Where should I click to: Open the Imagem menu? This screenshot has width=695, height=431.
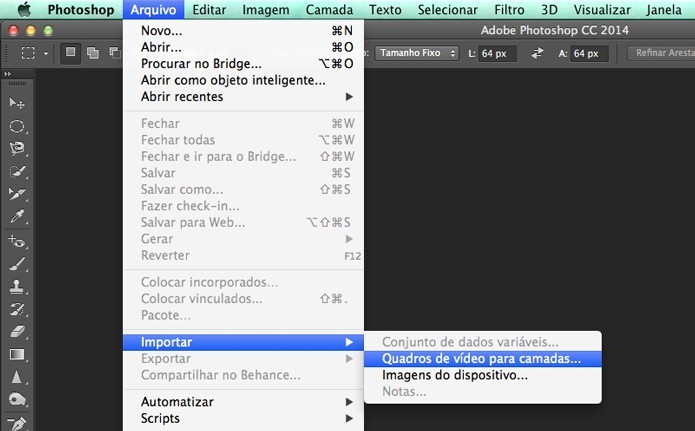[x=266, y=9]
